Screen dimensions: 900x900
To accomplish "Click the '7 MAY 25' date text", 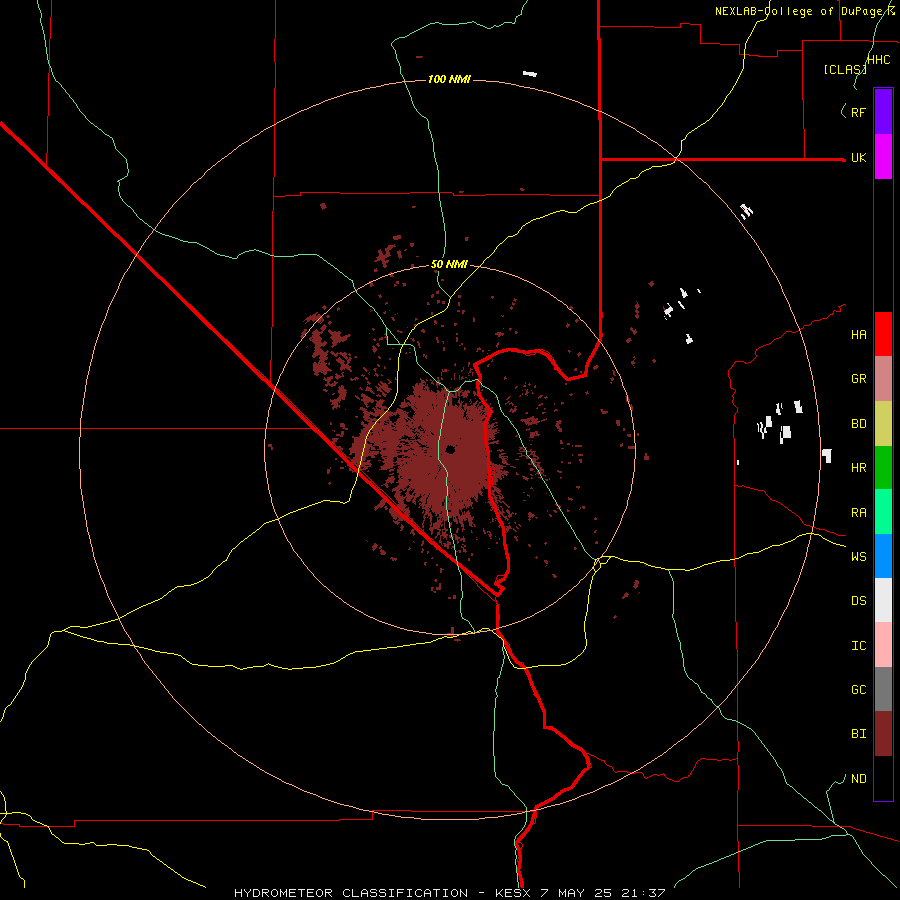I will pyautogui.click(x=577, y=893).
